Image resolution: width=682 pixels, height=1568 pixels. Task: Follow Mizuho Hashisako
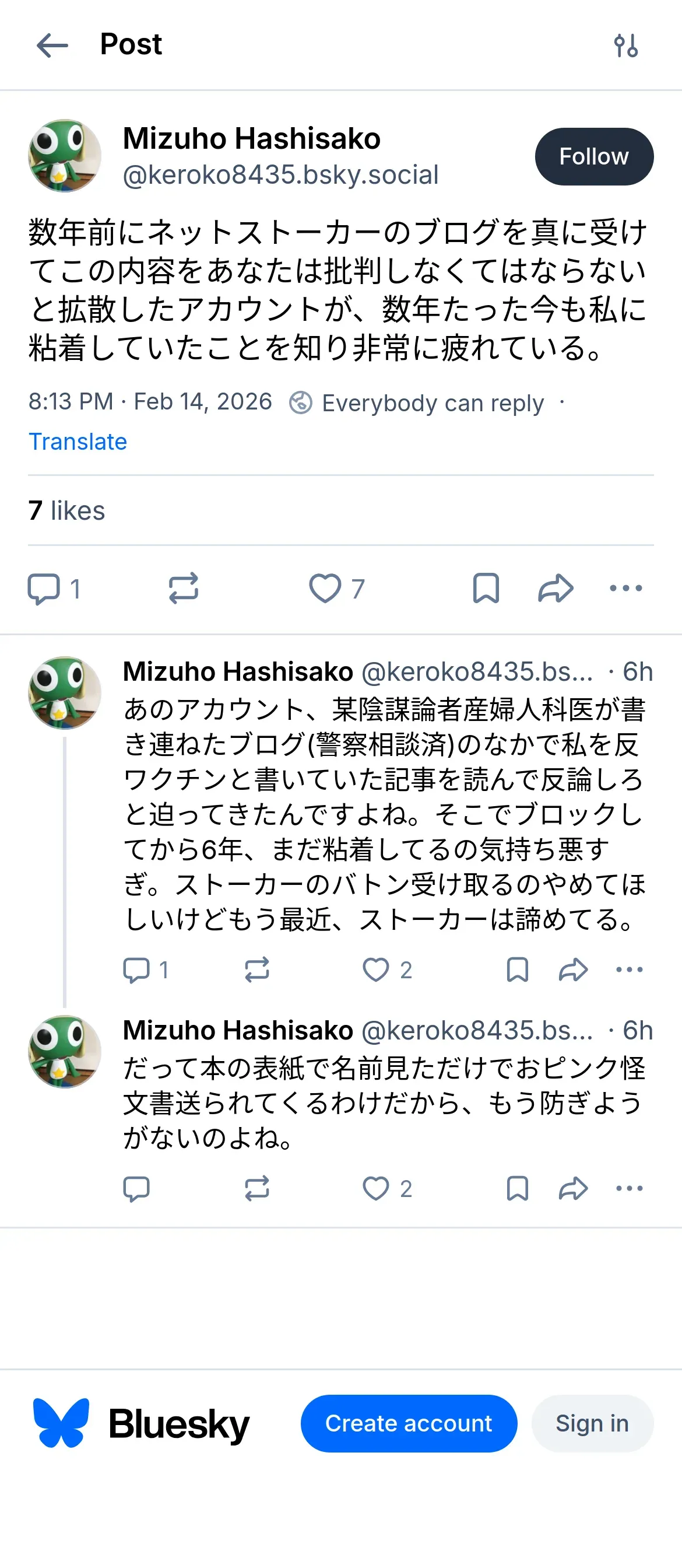click(x=594, y=156)
